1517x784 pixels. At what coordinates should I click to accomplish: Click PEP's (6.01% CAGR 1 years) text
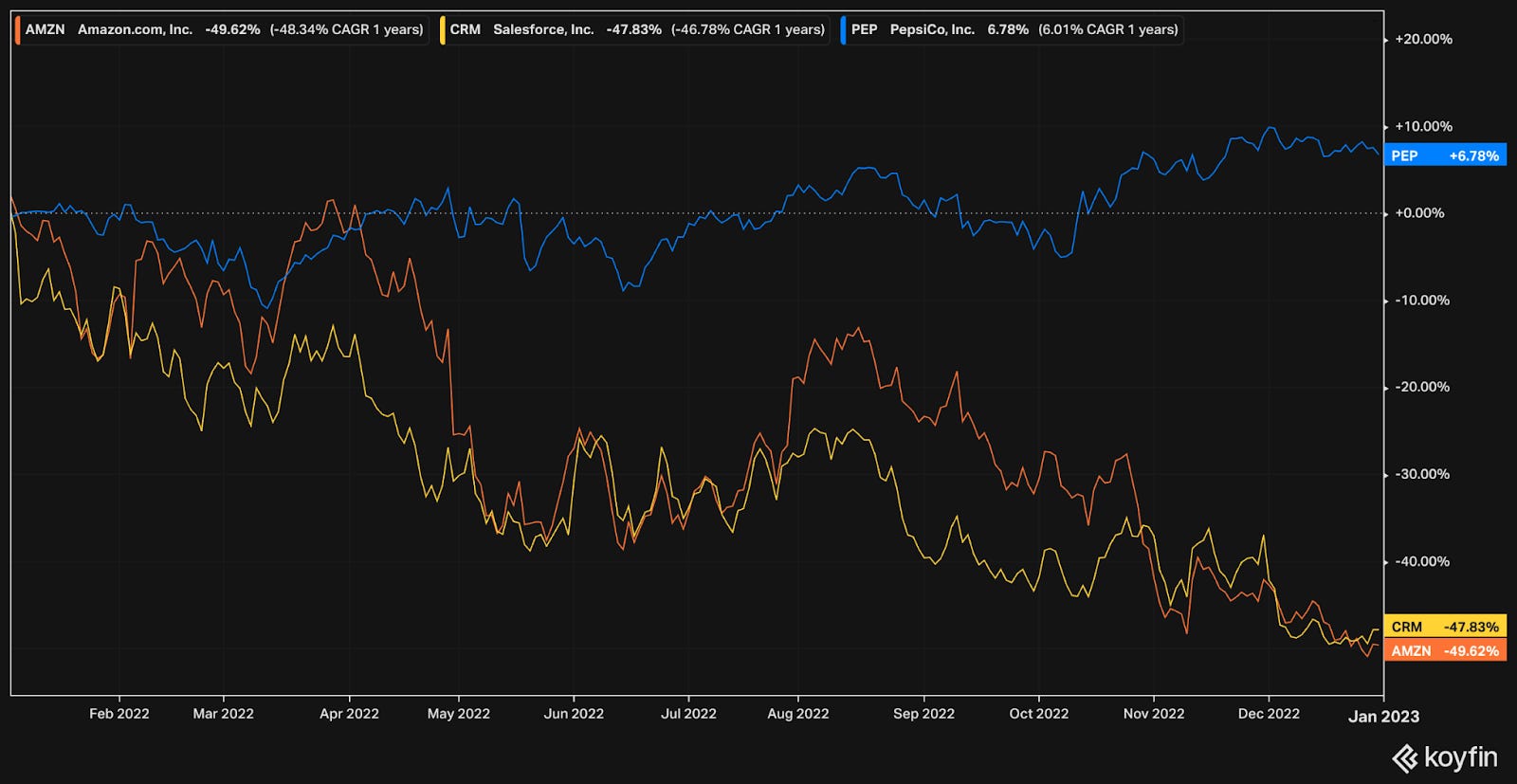tap(1108, 29)
